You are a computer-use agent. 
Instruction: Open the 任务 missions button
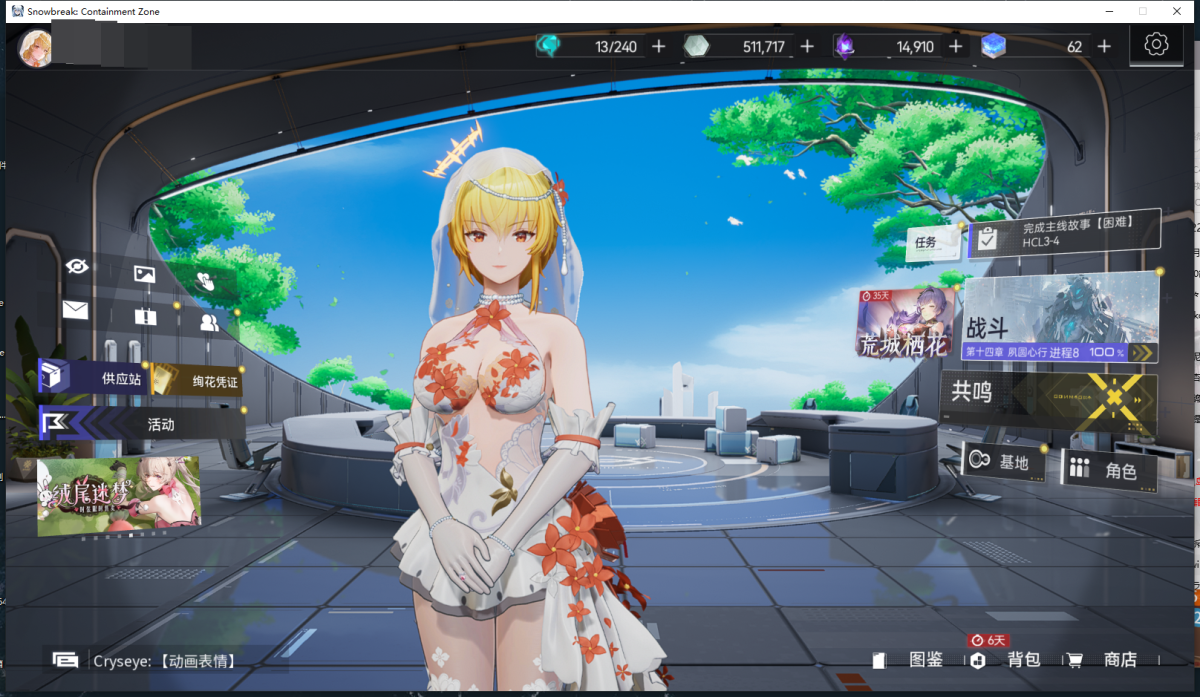coord(934,242)
